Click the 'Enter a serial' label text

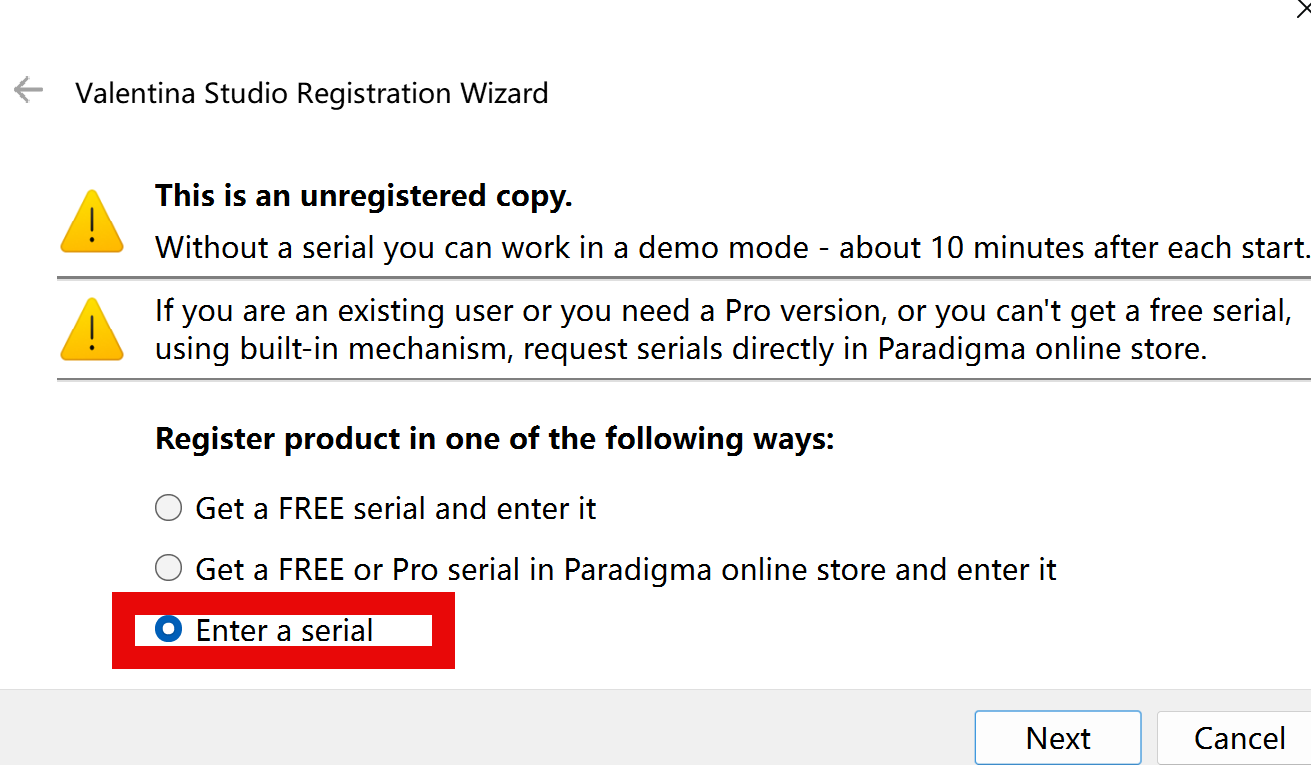pyautogui.click(x=284, y=631)
